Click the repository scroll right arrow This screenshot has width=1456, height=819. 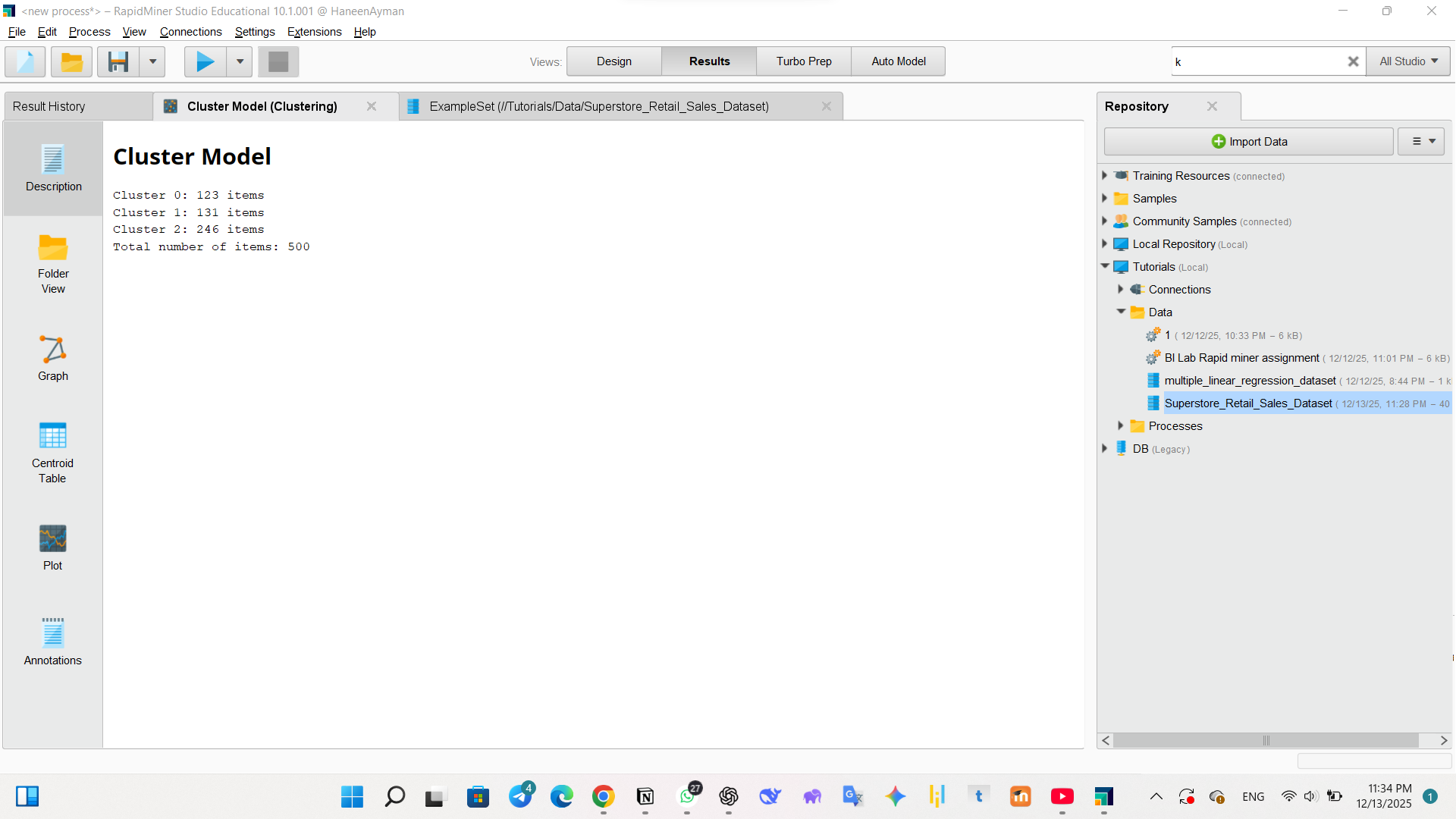coord(1443,740)
